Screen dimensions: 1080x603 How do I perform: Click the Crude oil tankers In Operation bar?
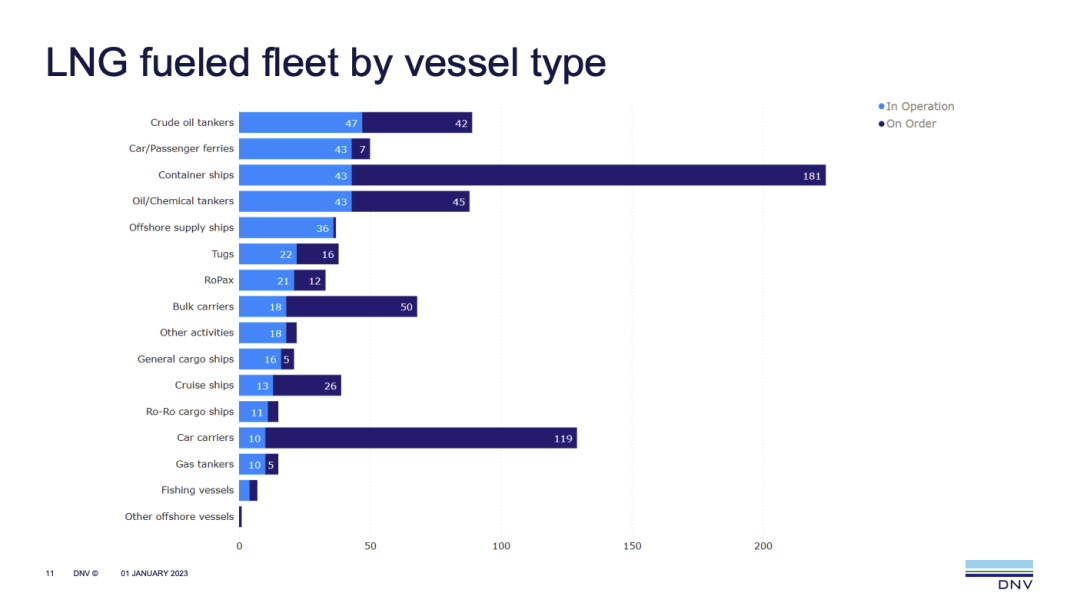click(x=300, y=123)
